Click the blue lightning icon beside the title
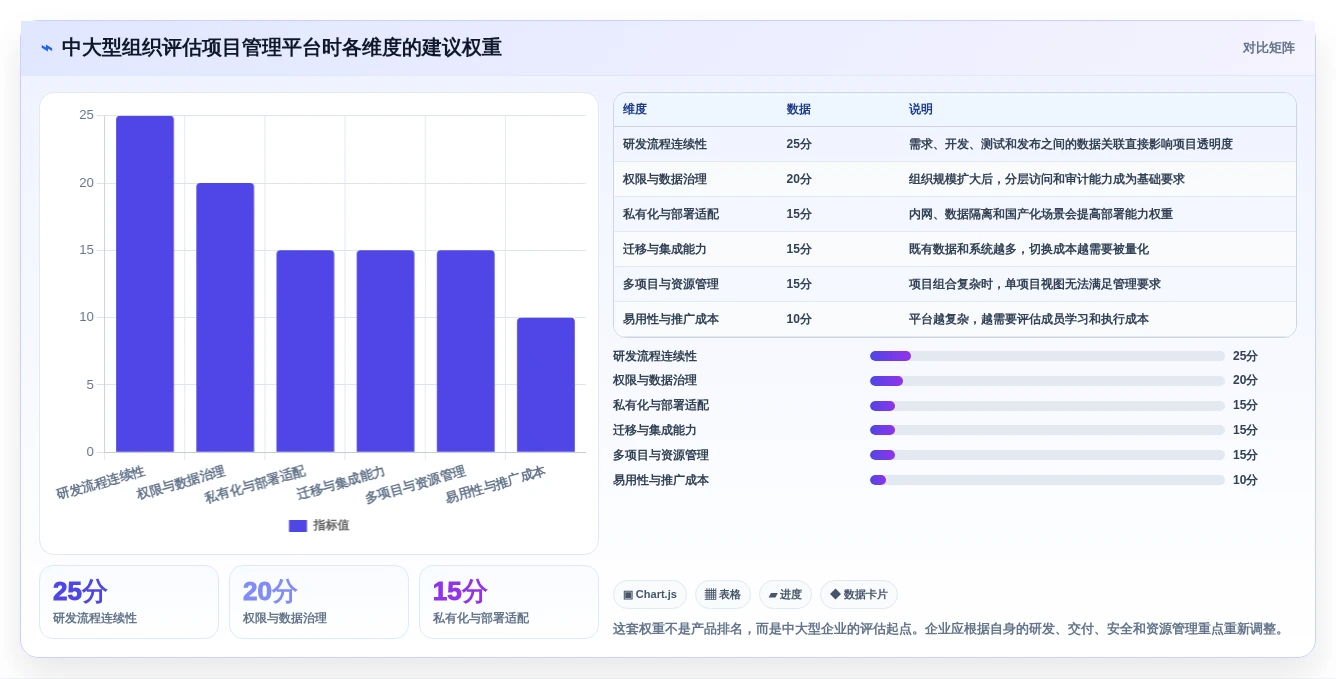Screen dimensions: 1336x679 47,48
